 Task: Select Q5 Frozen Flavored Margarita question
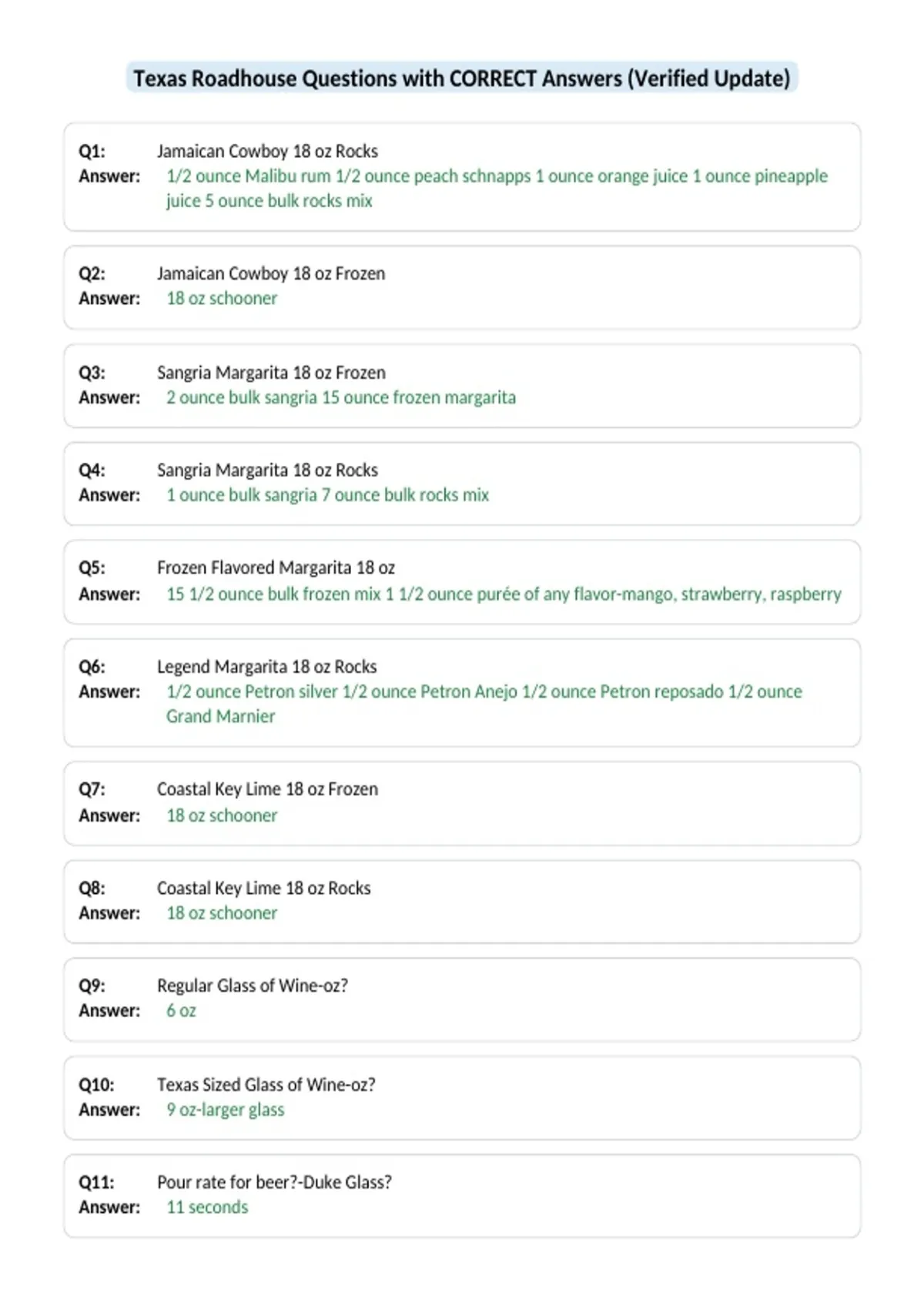(x=276, y=567)
